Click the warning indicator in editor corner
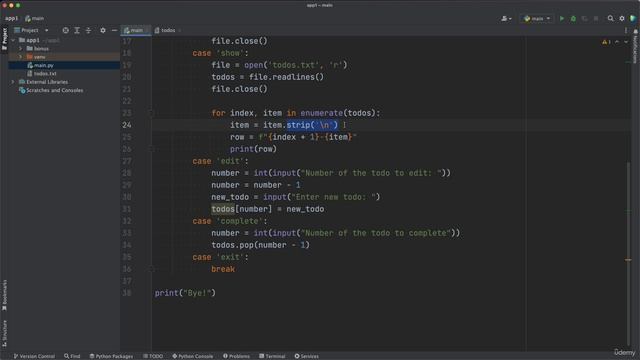The image size is (640, 360). click(x=606, y=42)
